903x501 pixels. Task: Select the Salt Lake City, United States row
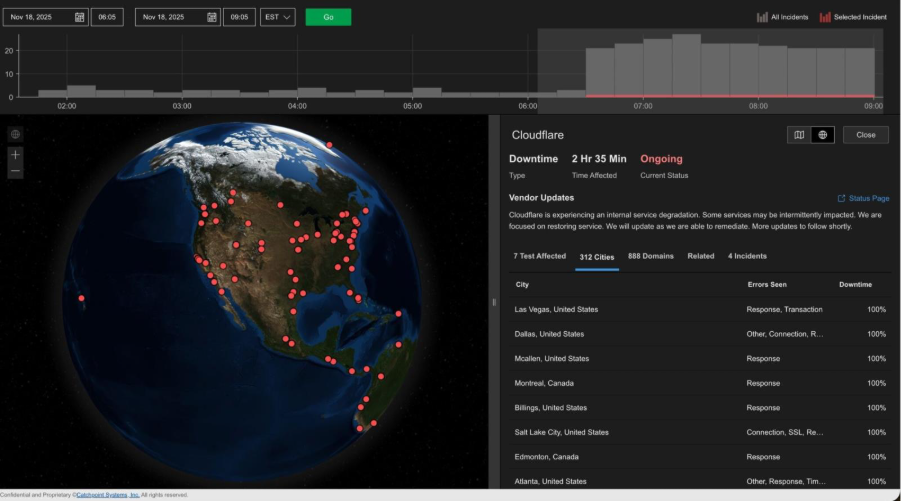pyautogui.click(x=700, y=432)
